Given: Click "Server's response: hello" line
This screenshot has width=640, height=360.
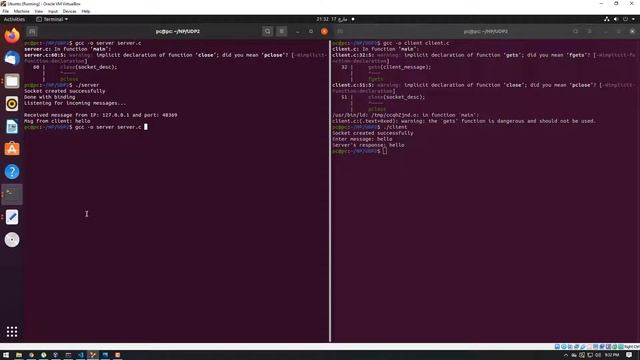Looking at the screenshot, I should [368, 145].
